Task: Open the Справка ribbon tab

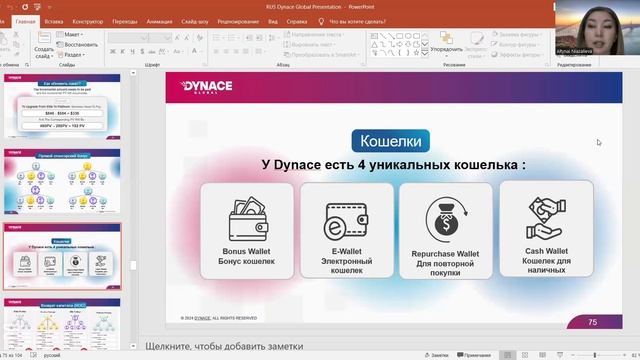Action: pos(297,22)
